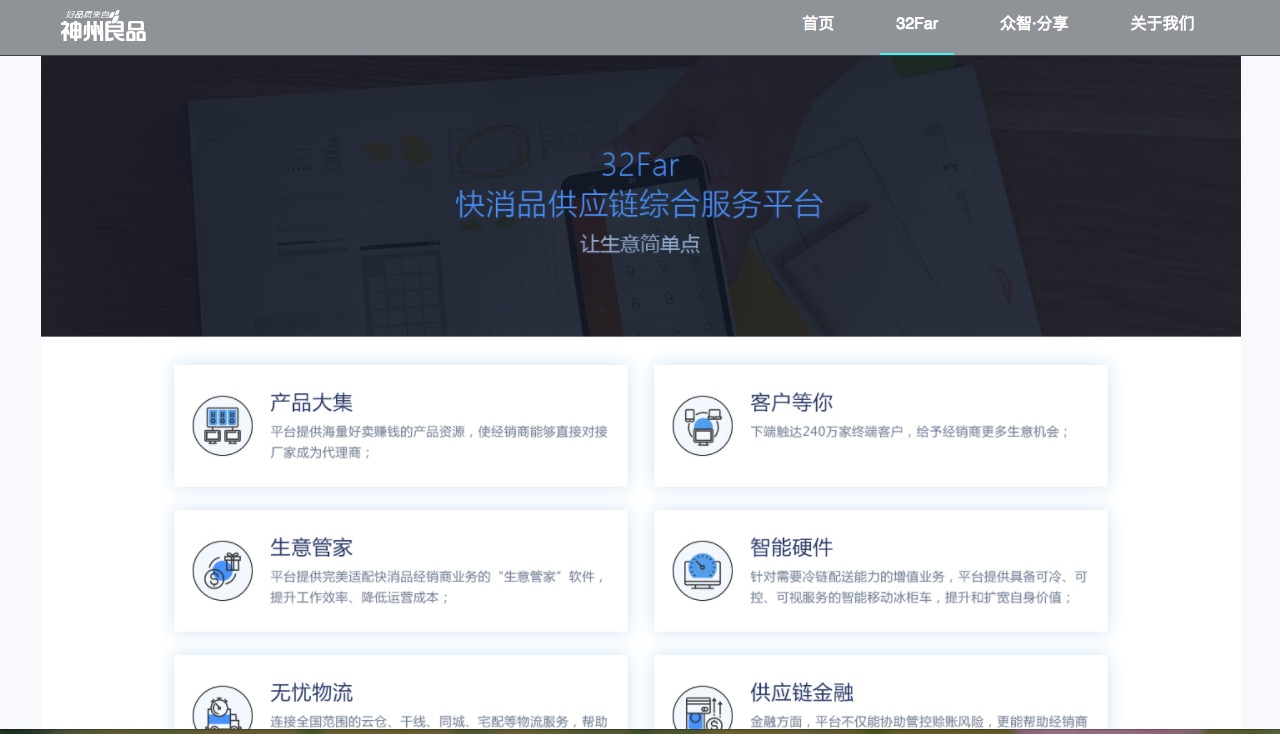The image size is (1280, 734).
Task: Click the description 下端触达240万家终端客户
Action: [910, 432]
